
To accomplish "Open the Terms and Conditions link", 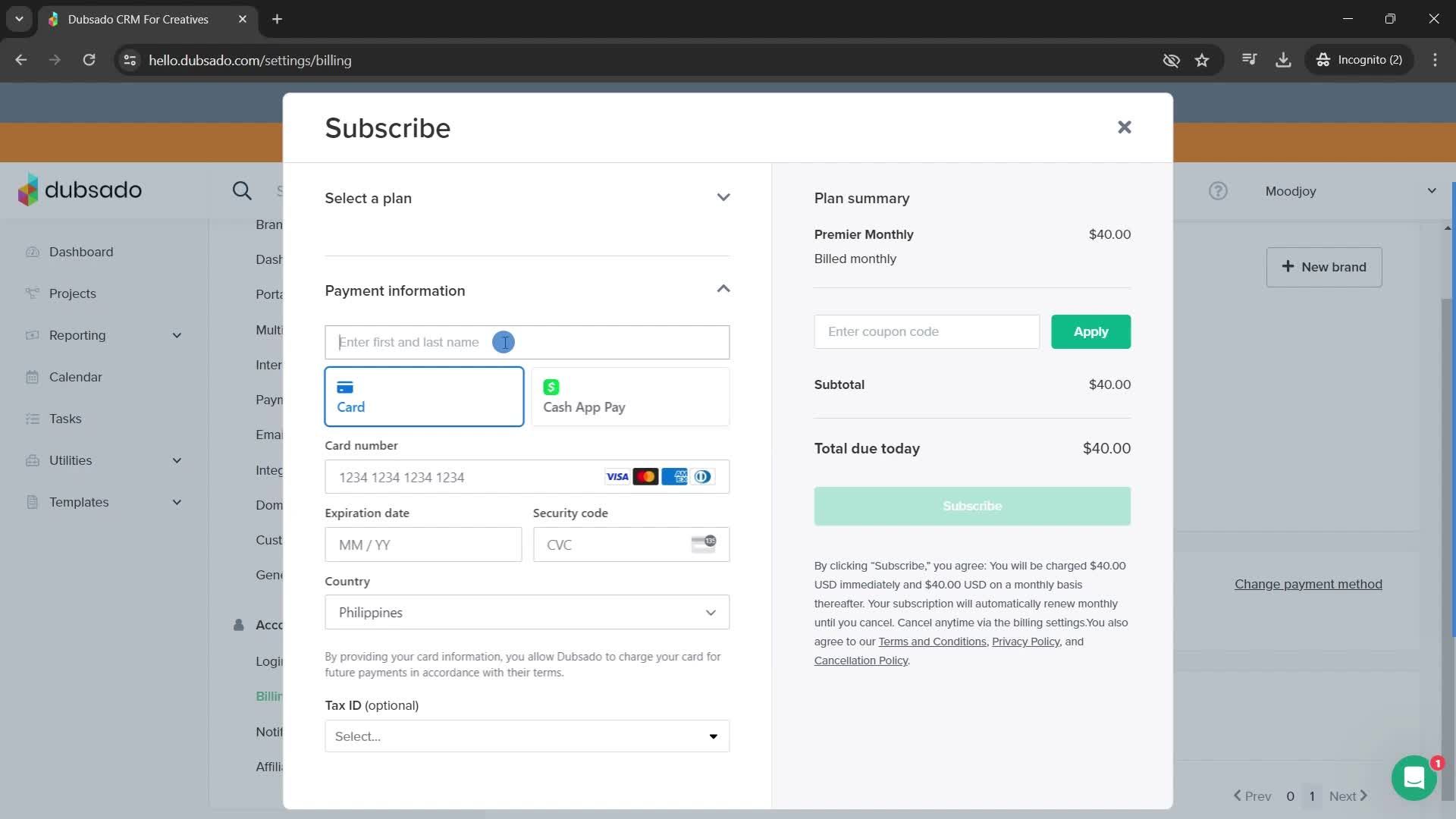I will [932, 642].
